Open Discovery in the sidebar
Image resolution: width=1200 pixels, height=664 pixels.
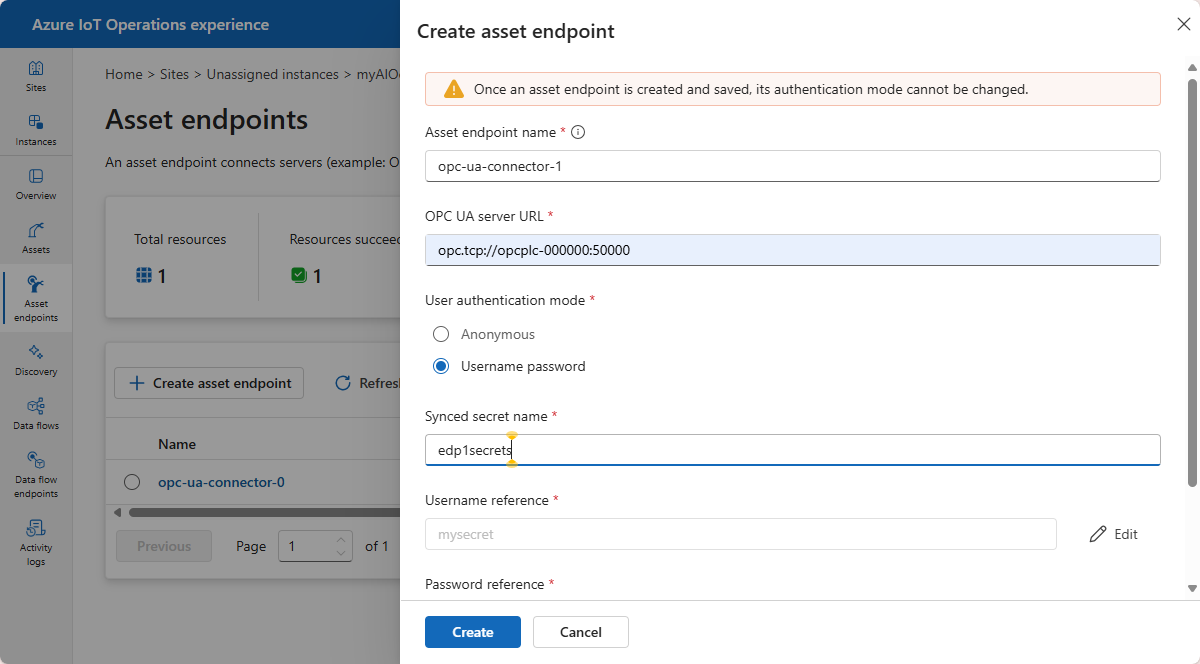point(36,360)
